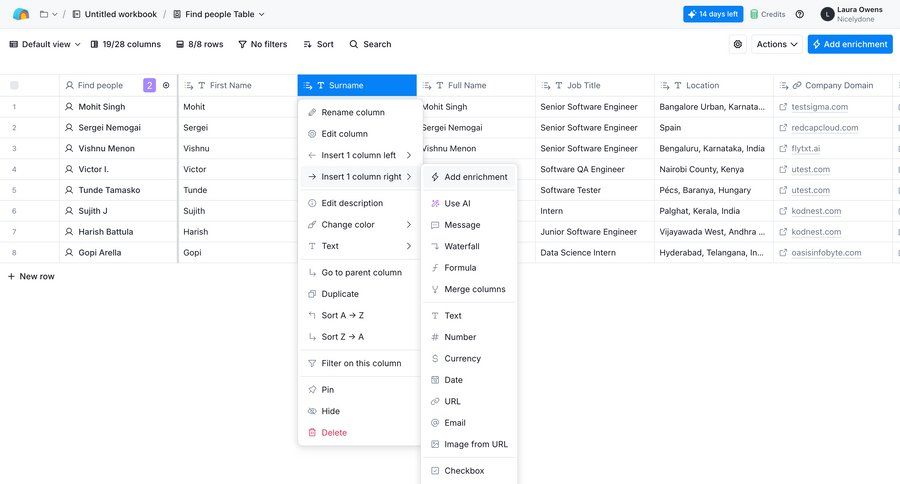Choose URL column type
The height and width of the screenshot is (484, 900).
pyautogui.click(x=468, y=401)
